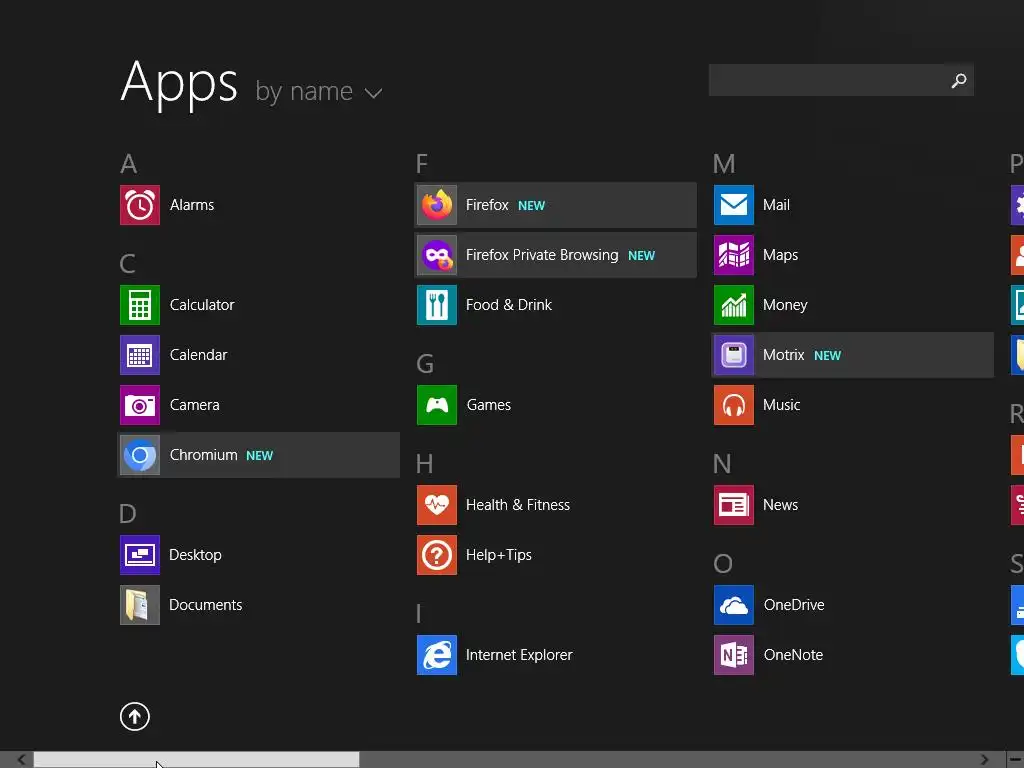The image size is (1024, 768).
Task: Click the search magnifier icon
Action: click(959, 80)
